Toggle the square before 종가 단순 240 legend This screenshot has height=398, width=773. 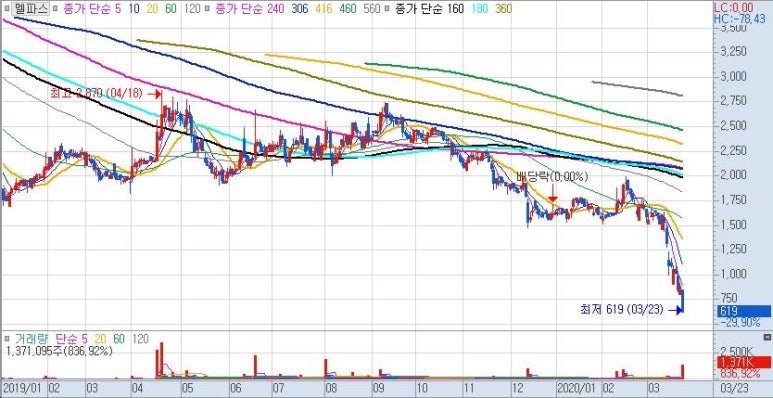coord(208,9)
